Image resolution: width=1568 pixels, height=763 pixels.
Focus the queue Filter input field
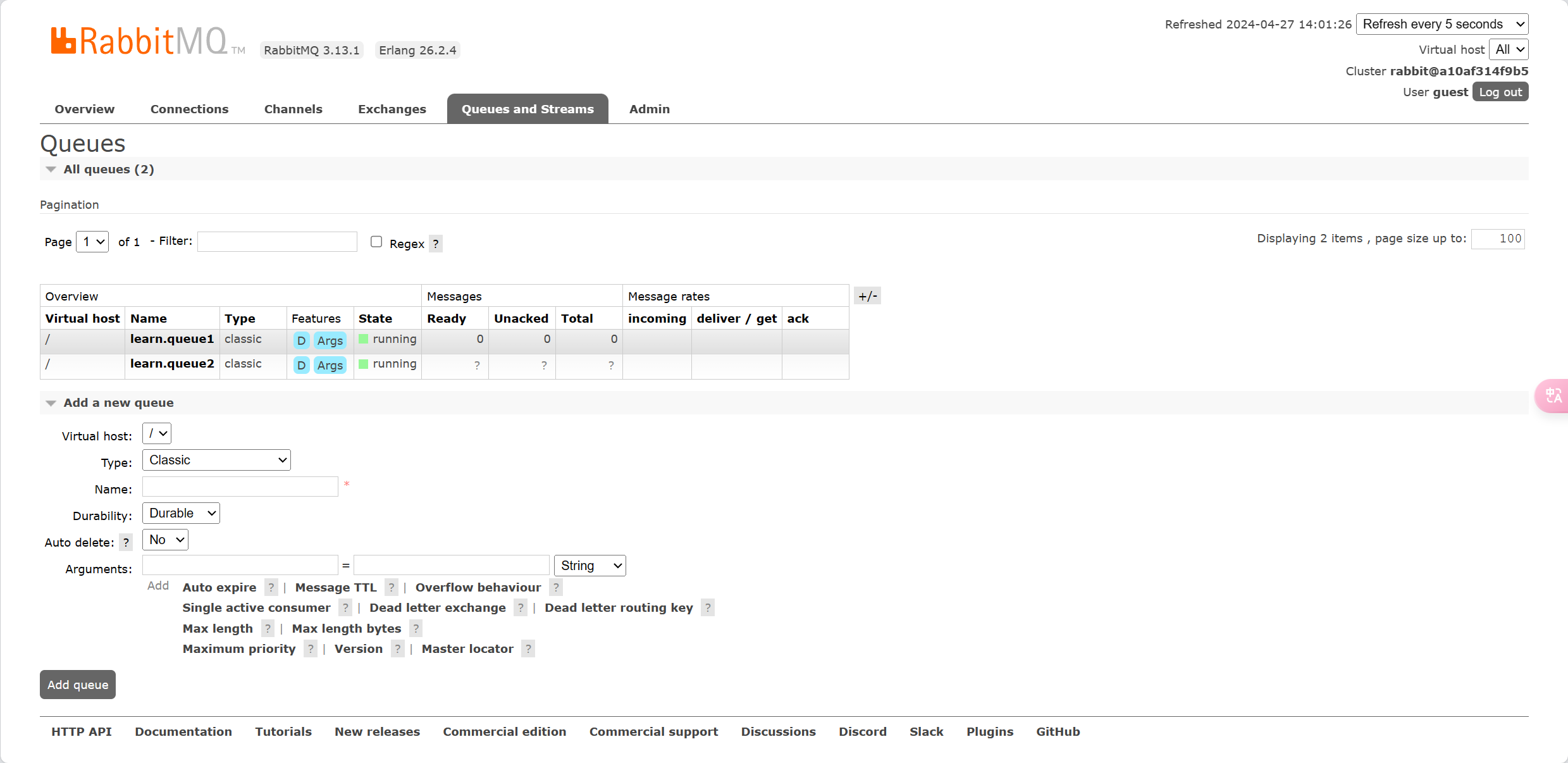277,242
